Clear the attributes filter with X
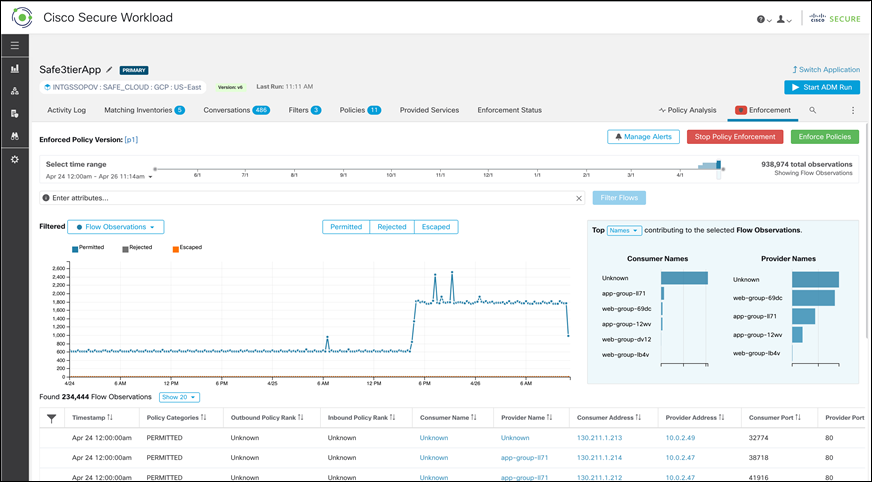 pos(578,198)
